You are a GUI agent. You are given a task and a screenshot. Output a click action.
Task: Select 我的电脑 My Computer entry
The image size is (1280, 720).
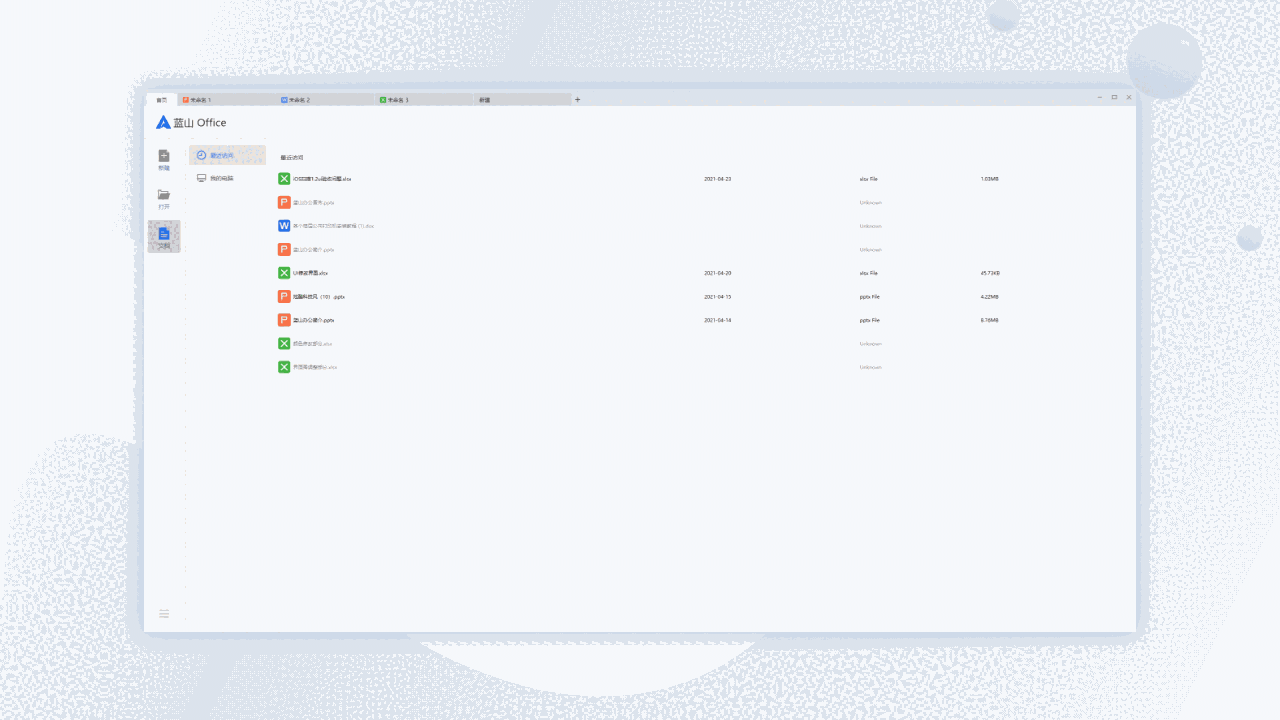click(227, 178)
